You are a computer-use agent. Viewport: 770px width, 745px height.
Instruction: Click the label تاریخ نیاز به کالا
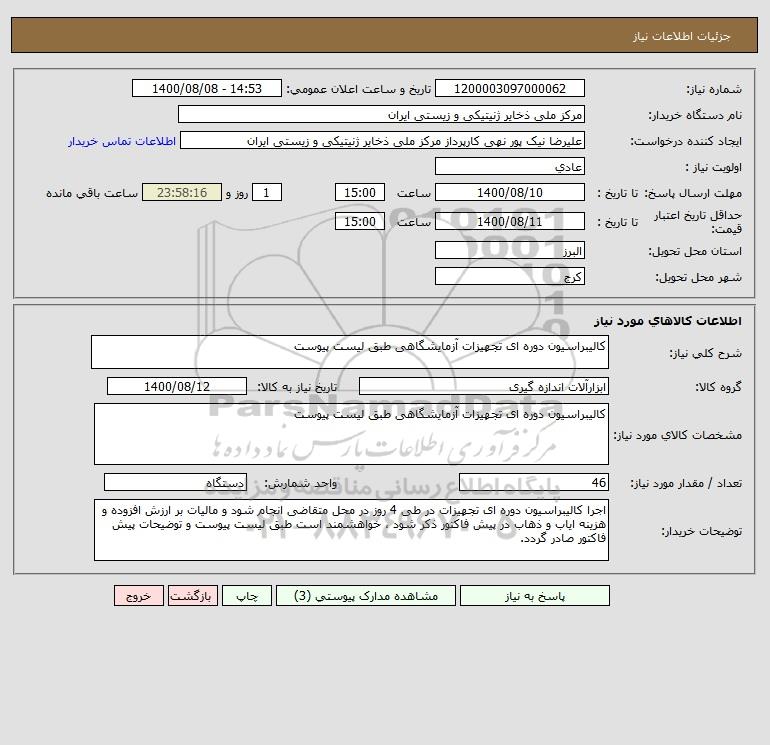point(298,387)
